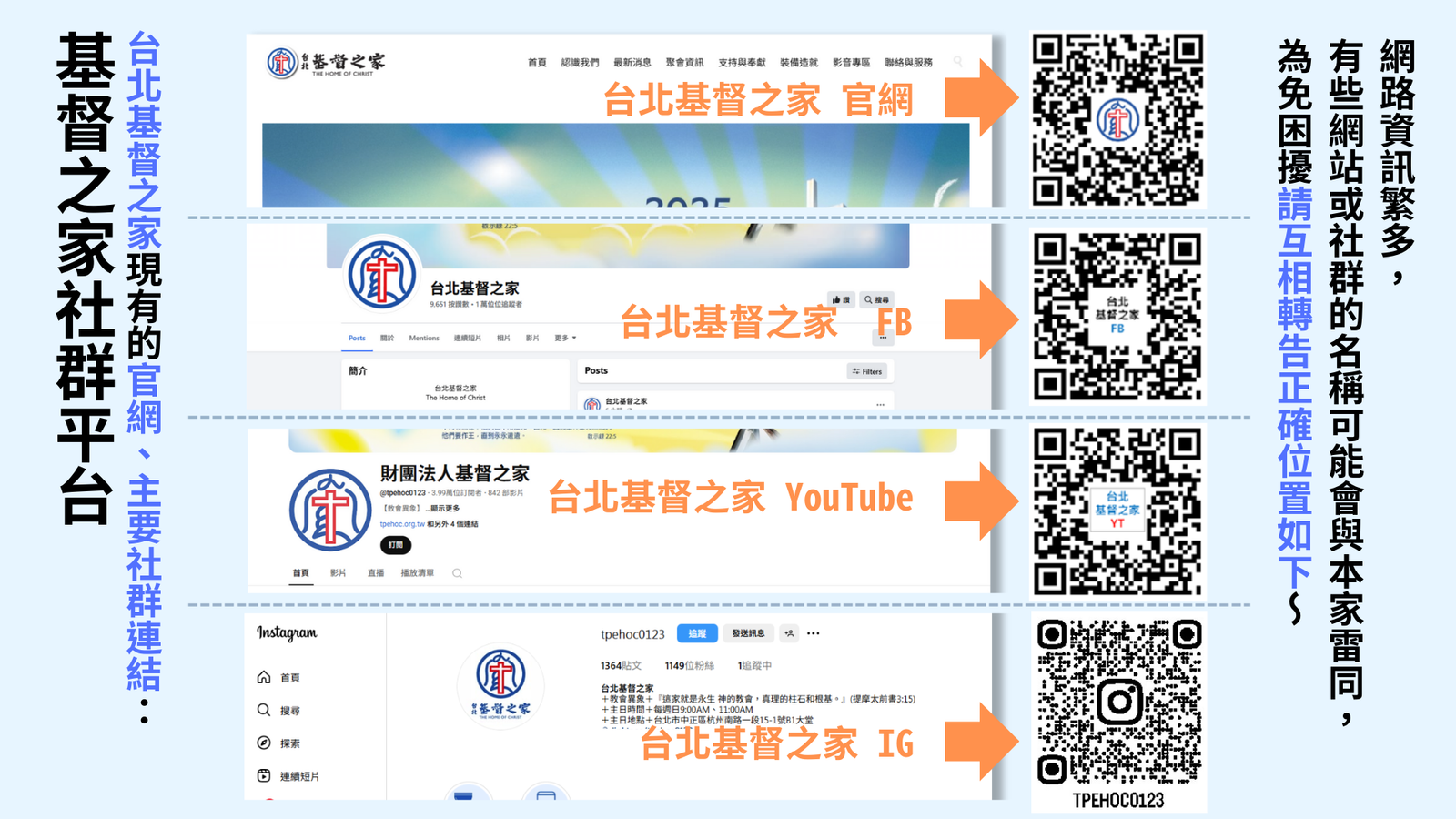The width and height of the screenshot is (1456, 819).
Task: Open Instagram 連續短片 reels icon
Action: (264, 775)
